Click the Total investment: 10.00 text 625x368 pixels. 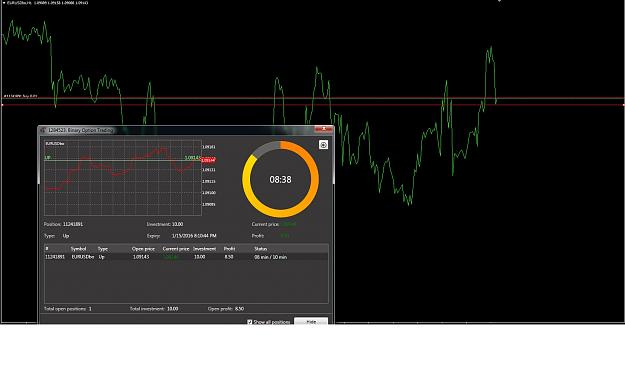click(154, 309)
